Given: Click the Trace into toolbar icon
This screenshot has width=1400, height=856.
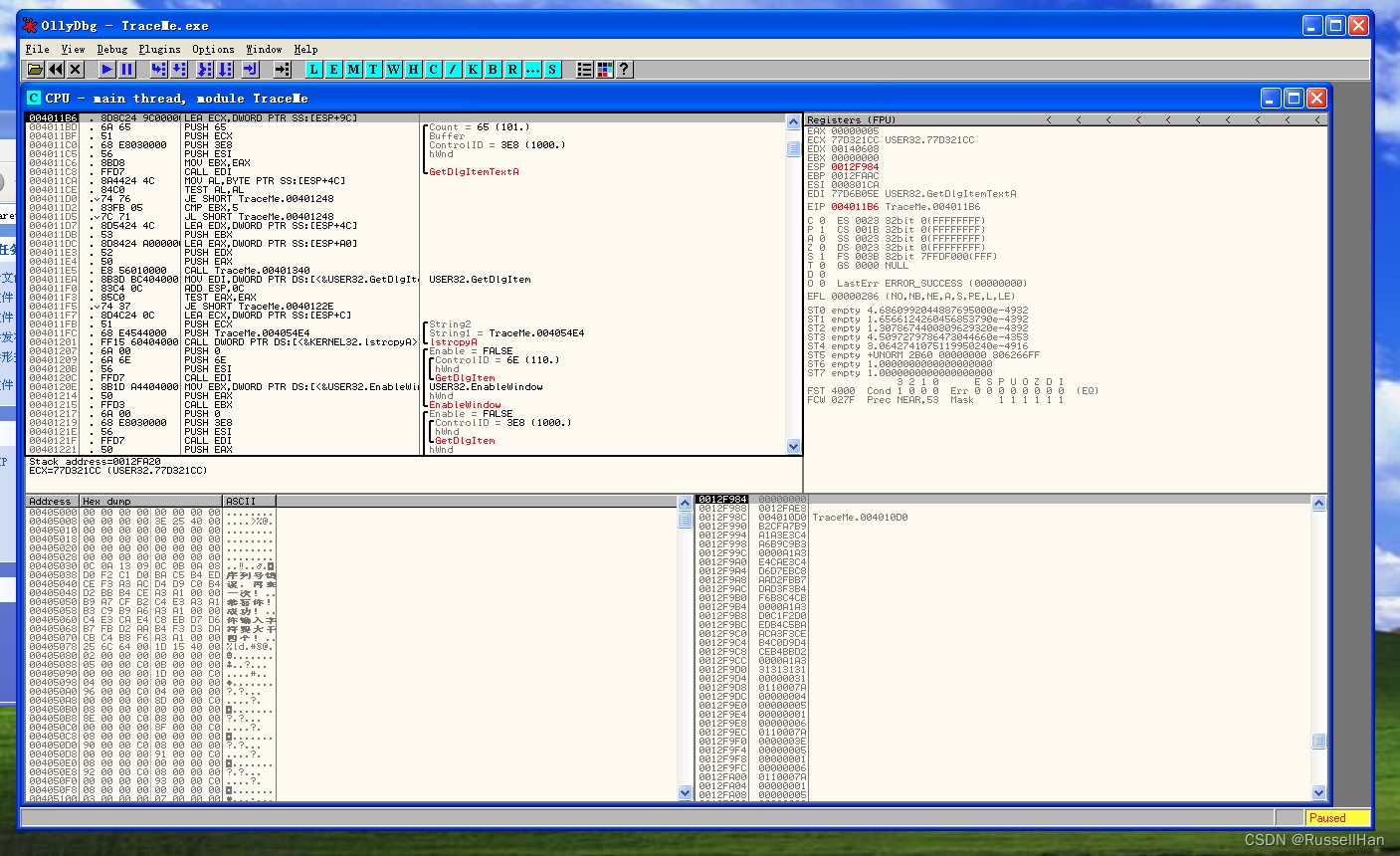Looking at the screenshot, I should pyautogui.click(x=205, y=69).
